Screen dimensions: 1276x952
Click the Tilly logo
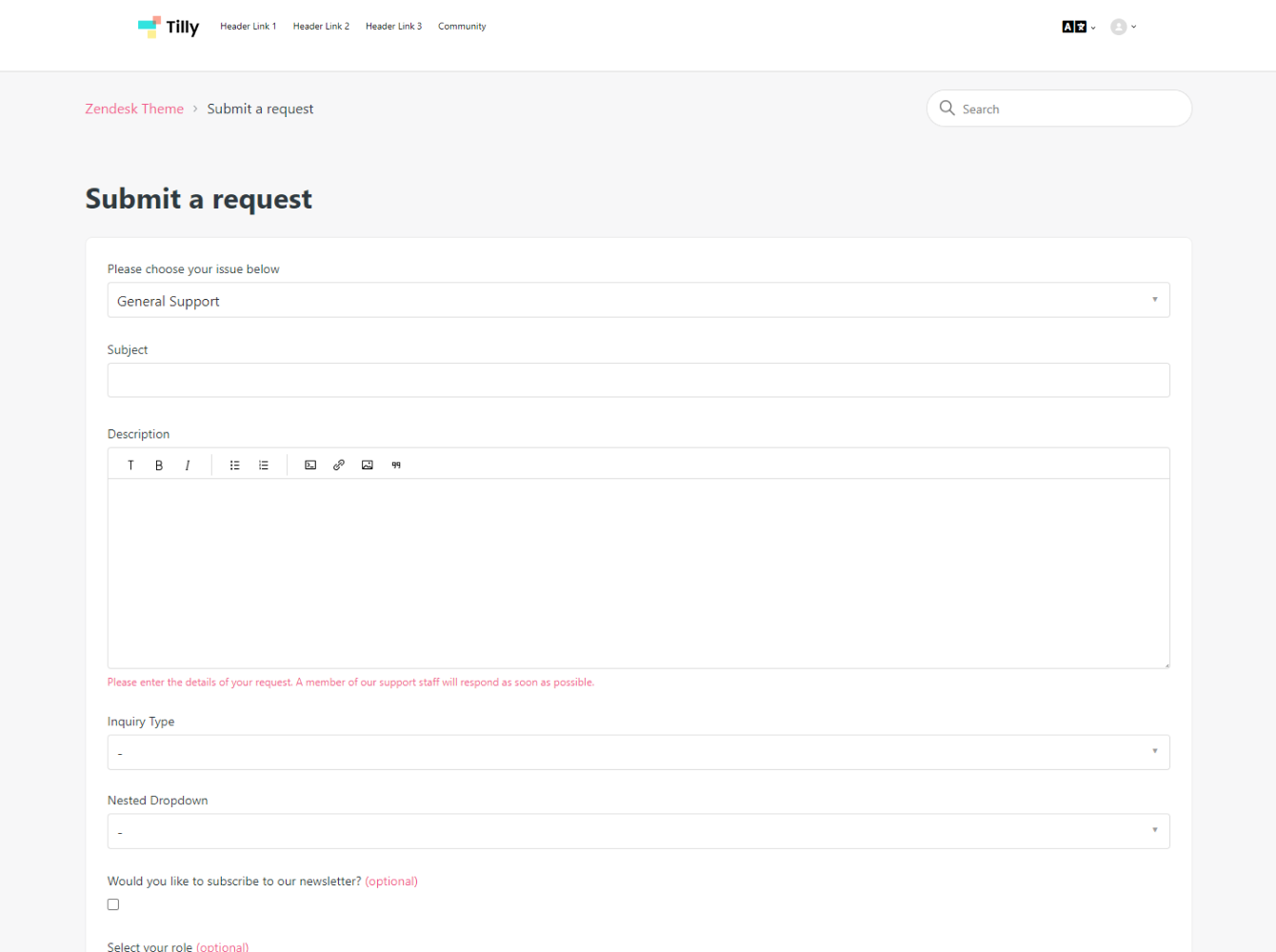[x=169, y=27]
